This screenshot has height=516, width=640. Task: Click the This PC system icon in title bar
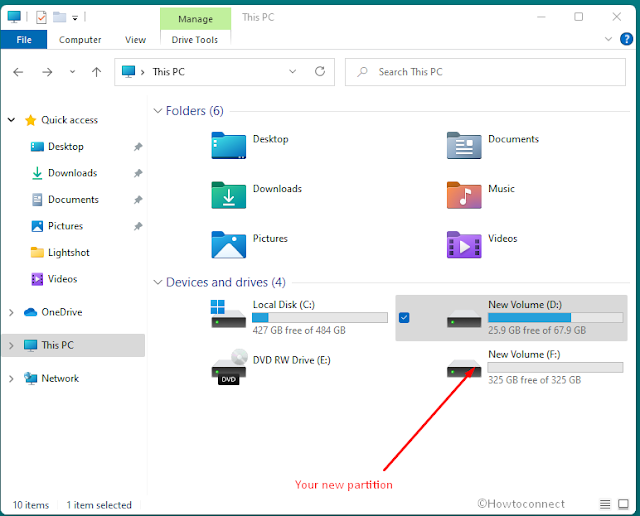[x=14, y=17]
